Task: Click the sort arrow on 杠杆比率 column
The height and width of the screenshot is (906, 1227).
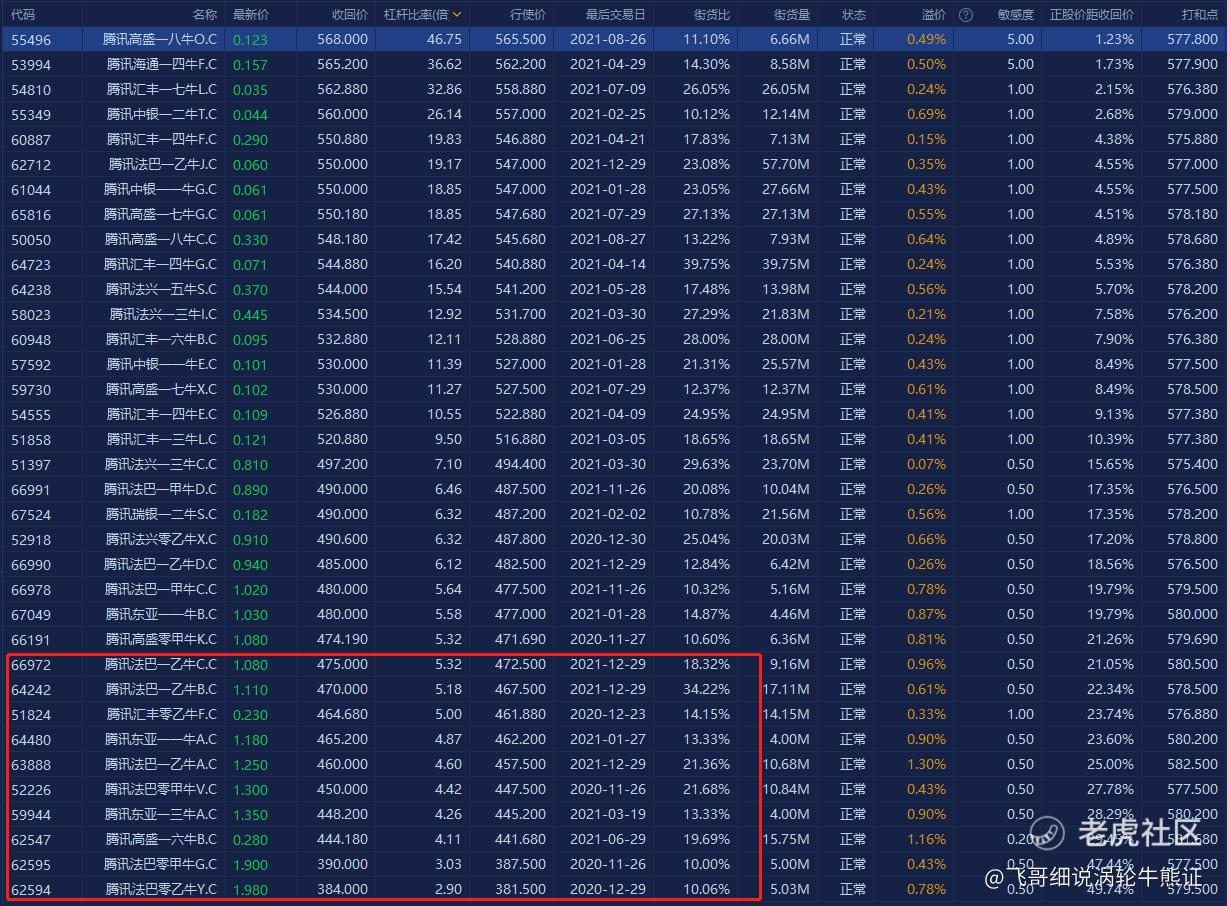Action: tap(457, 15)
